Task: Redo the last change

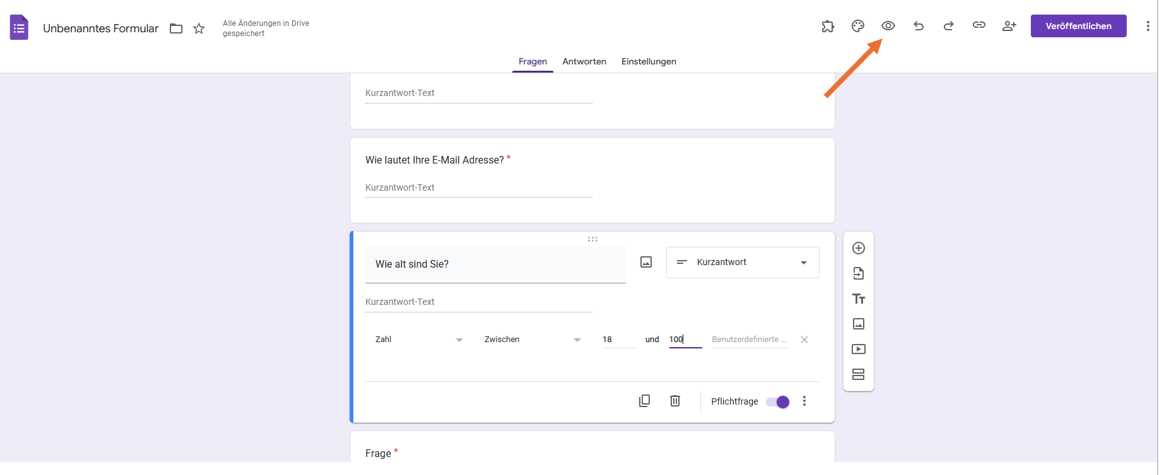Action: click(948, 26)
